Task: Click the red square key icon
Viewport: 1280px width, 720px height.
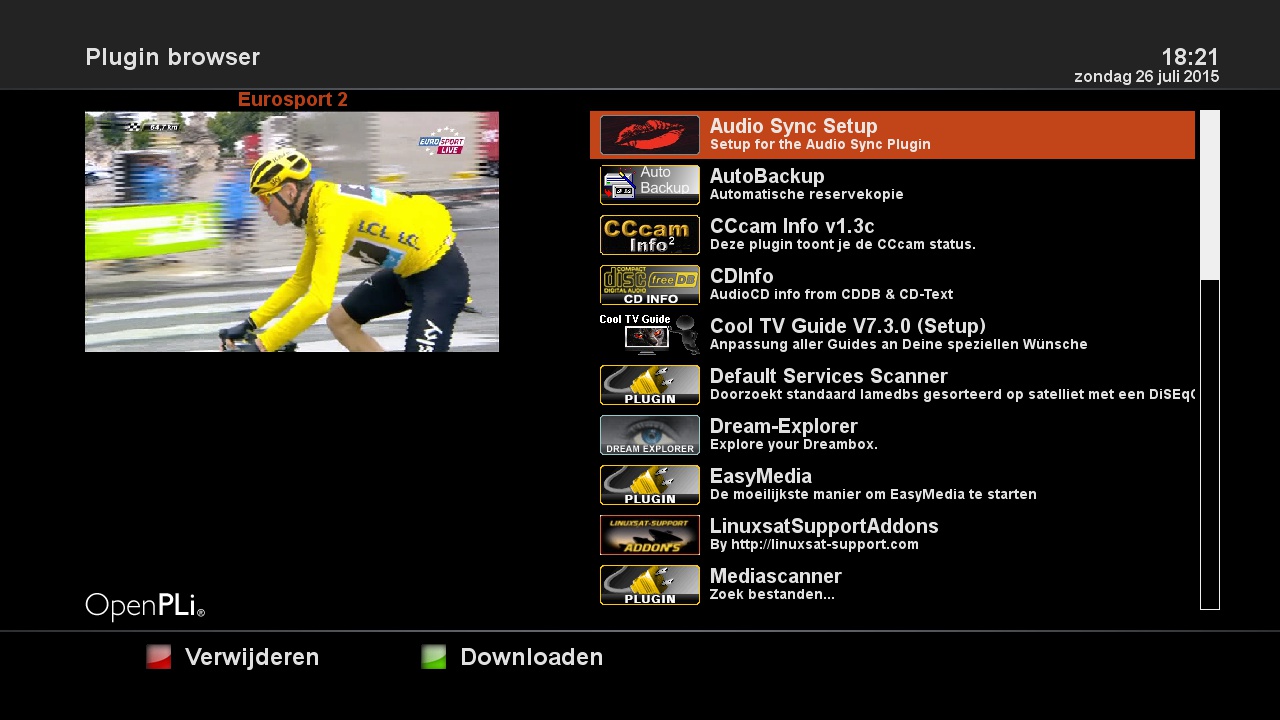Action: [159, 657]
